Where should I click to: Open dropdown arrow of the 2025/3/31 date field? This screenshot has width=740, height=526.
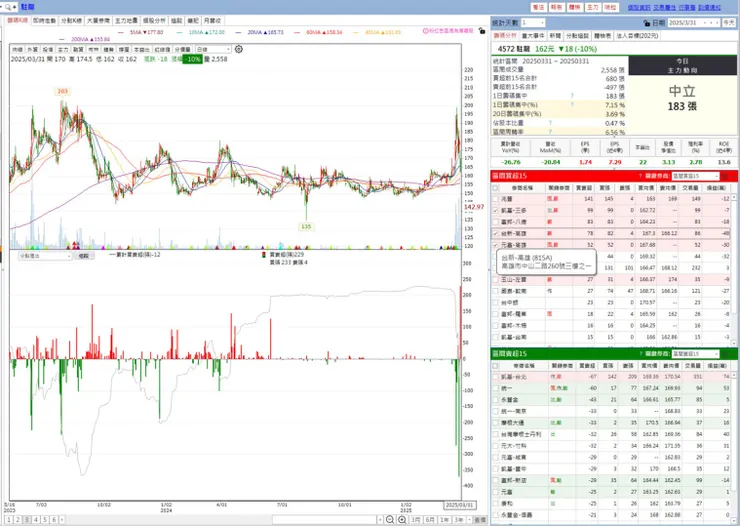click(706, 23)
